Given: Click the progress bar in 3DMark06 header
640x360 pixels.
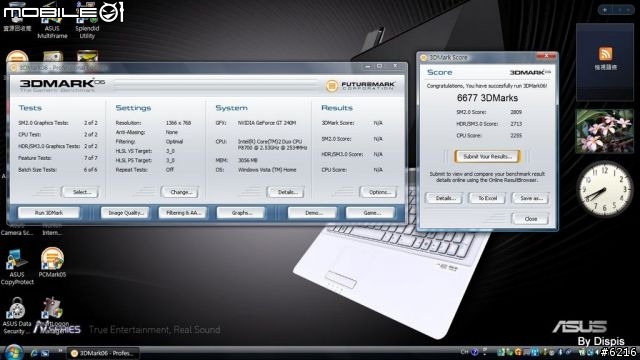Looking at the screenshot, I should coord(215,85).
